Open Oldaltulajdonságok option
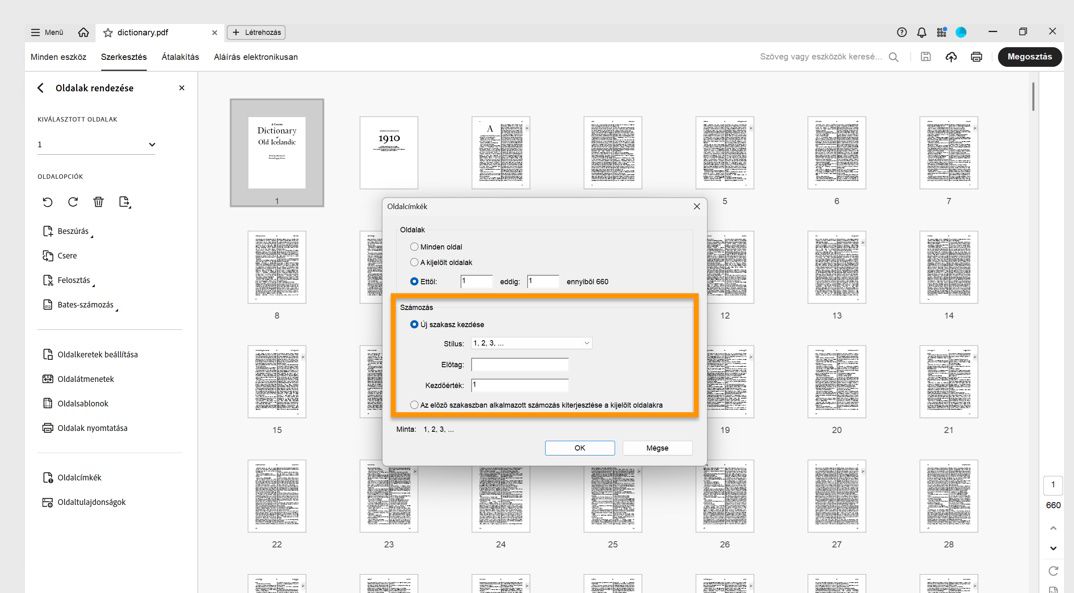 pyautogui.click(x=84, y=502)
